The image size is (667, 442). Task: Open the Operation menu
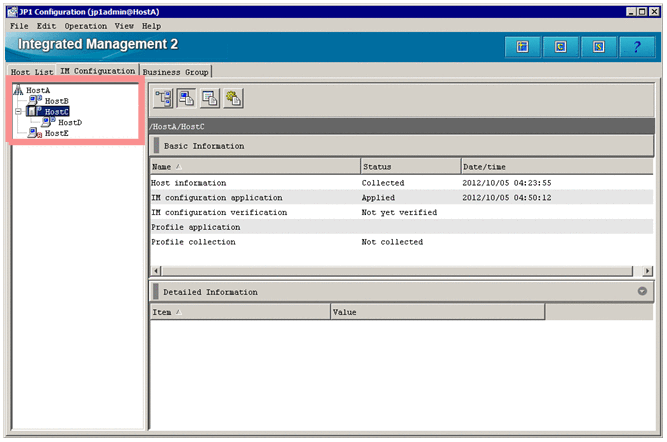coord(85,25)
